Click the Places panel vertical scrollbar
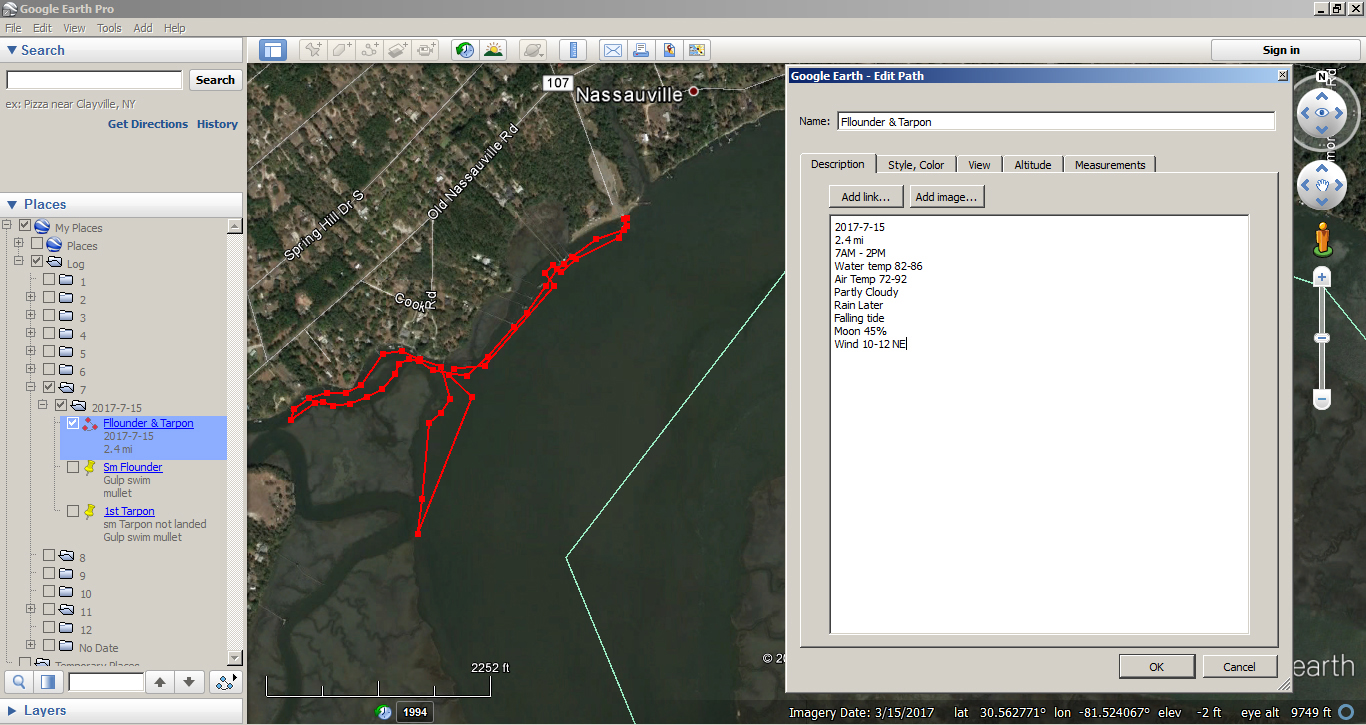This screenshot has height=725, width=1366. tap(235, 442)
